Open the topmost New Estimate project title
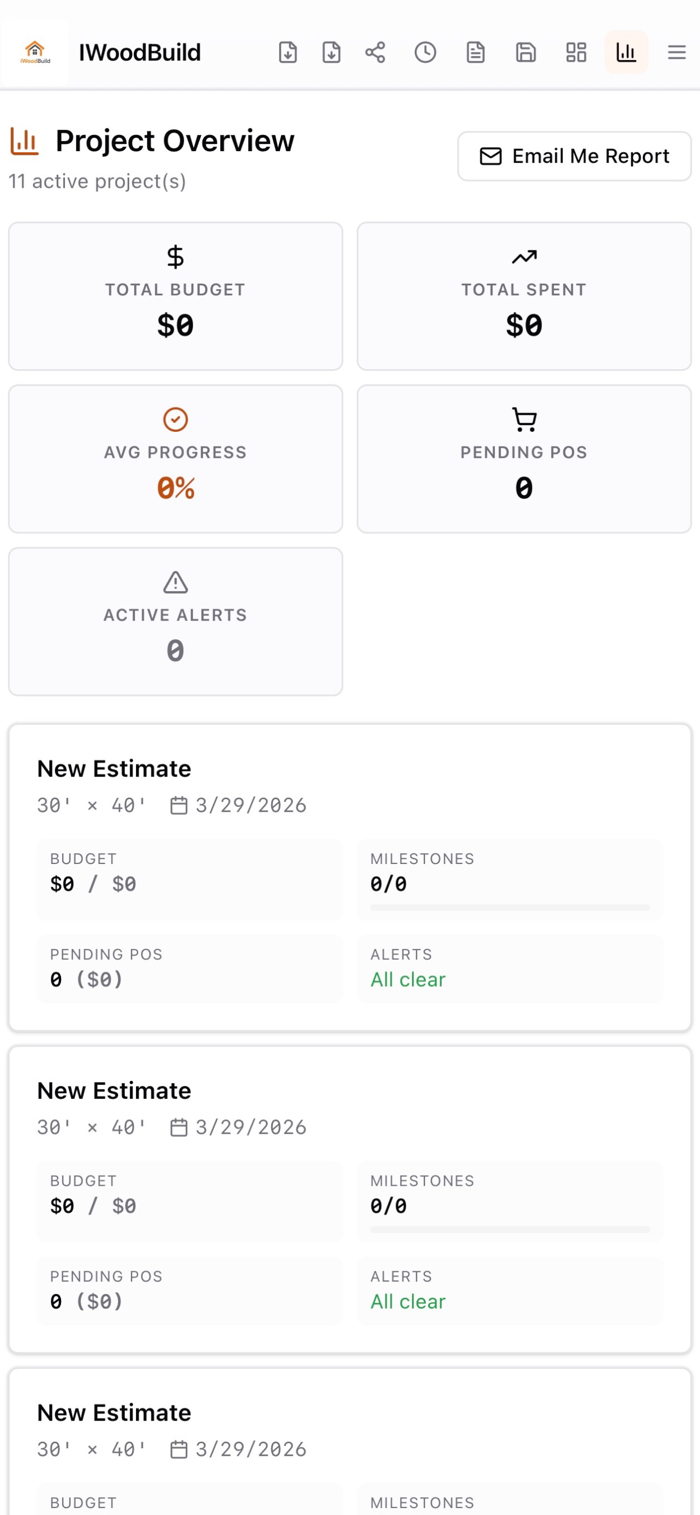700x1515 pixels. [114, 768]
